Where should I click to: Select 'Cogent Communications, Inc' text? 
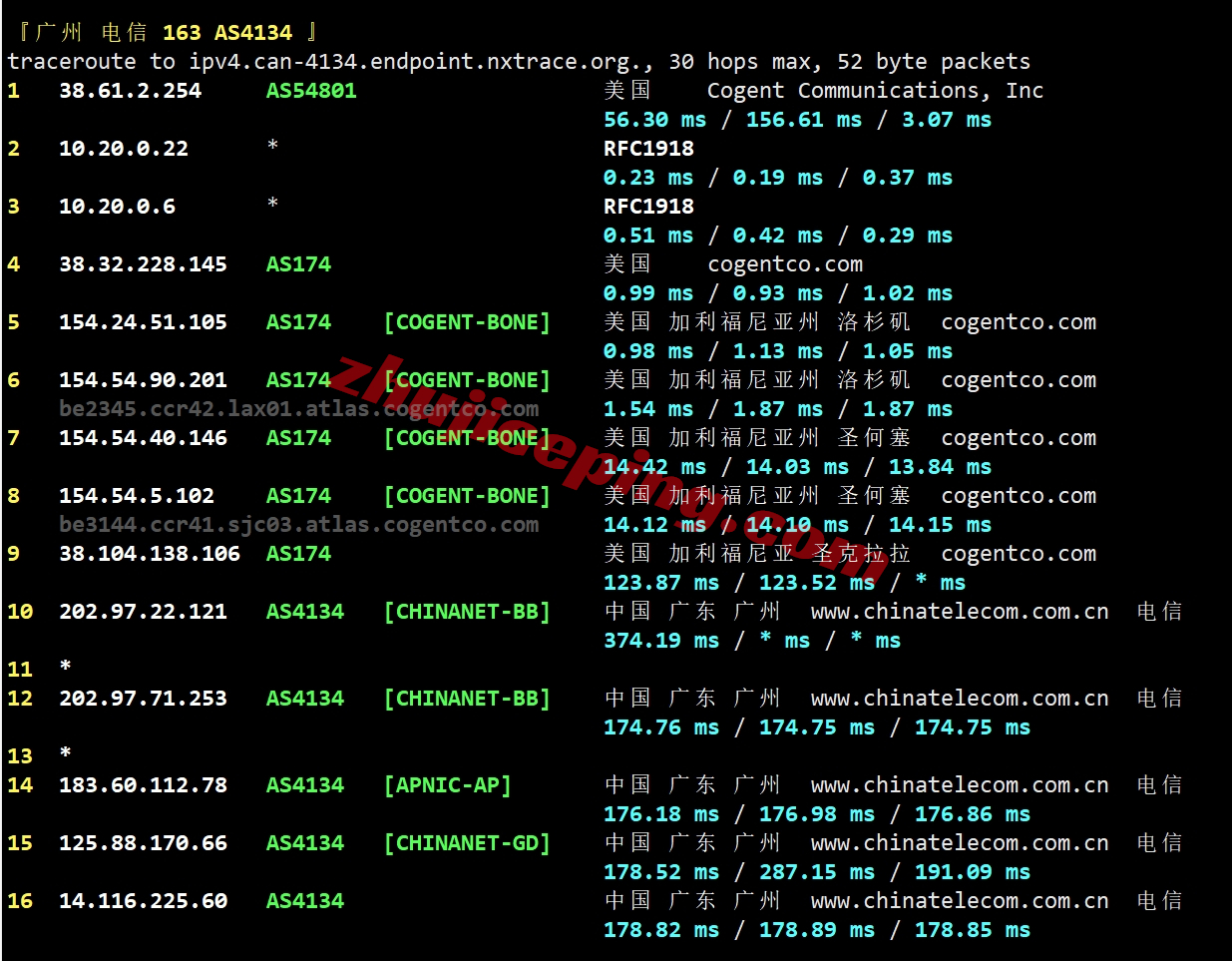tap(875, 91)
